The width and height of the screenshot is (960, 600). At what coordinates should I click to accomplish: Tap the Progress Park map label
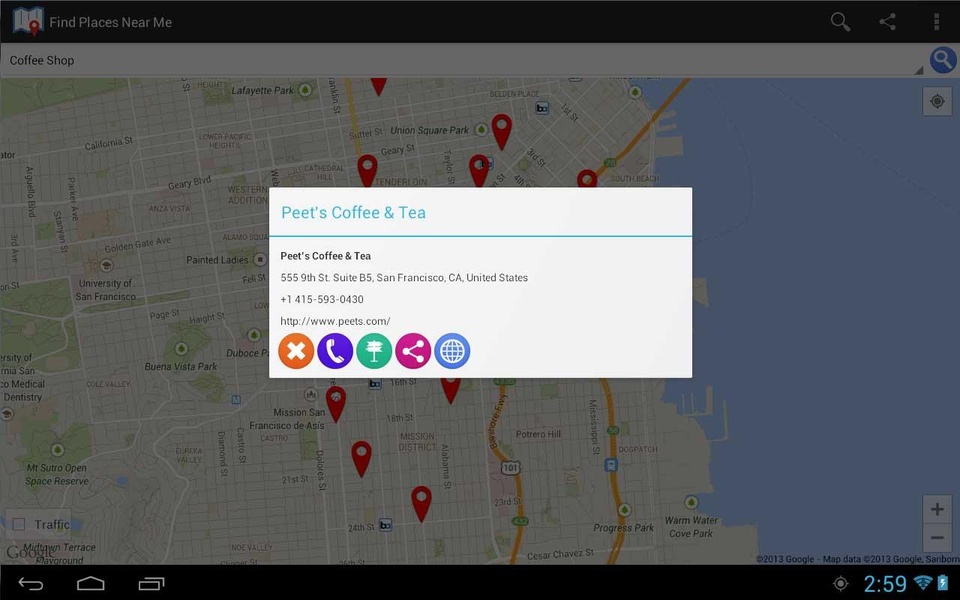coord(623,528)
